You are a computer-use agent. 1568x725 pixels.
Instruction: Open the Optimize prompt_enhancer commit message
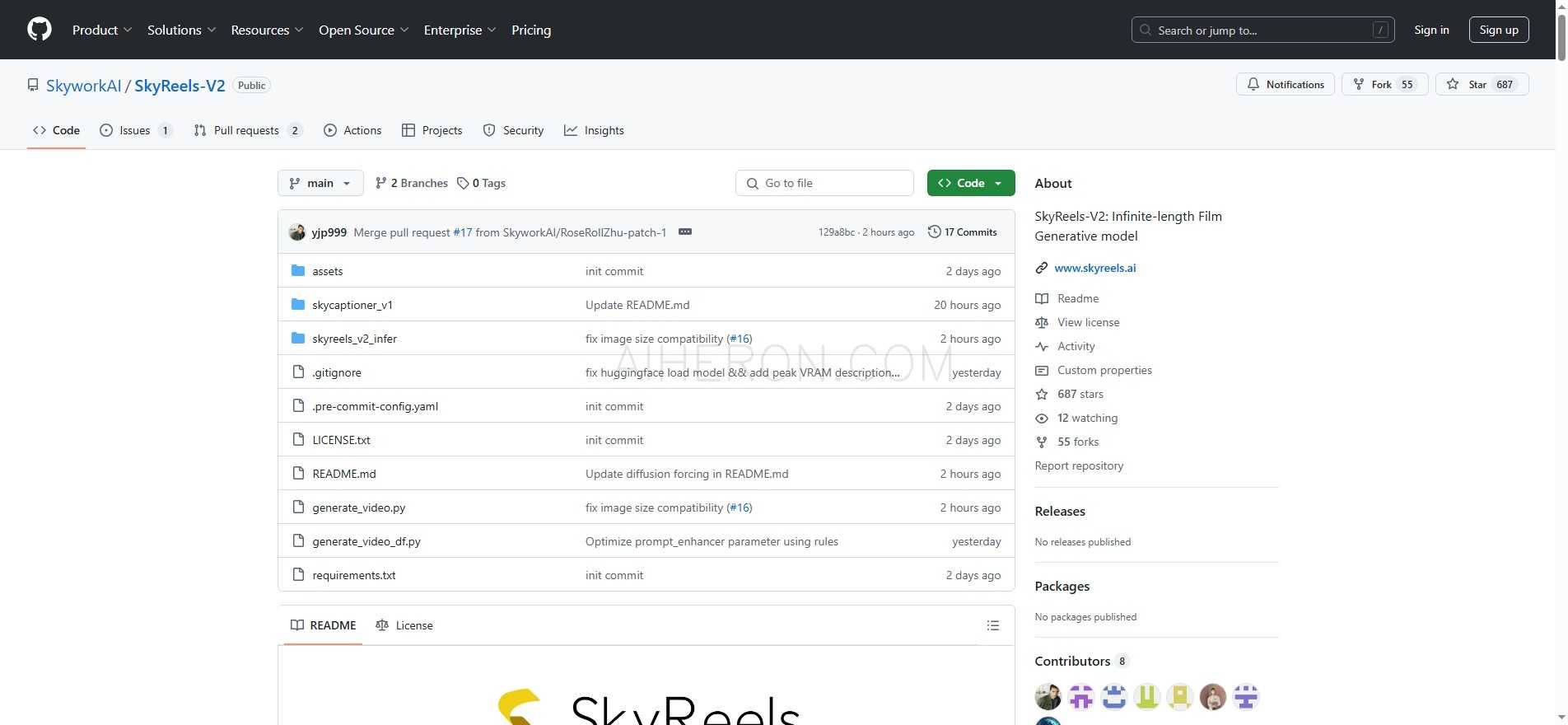pyautogui.click(x=712, y=541)
